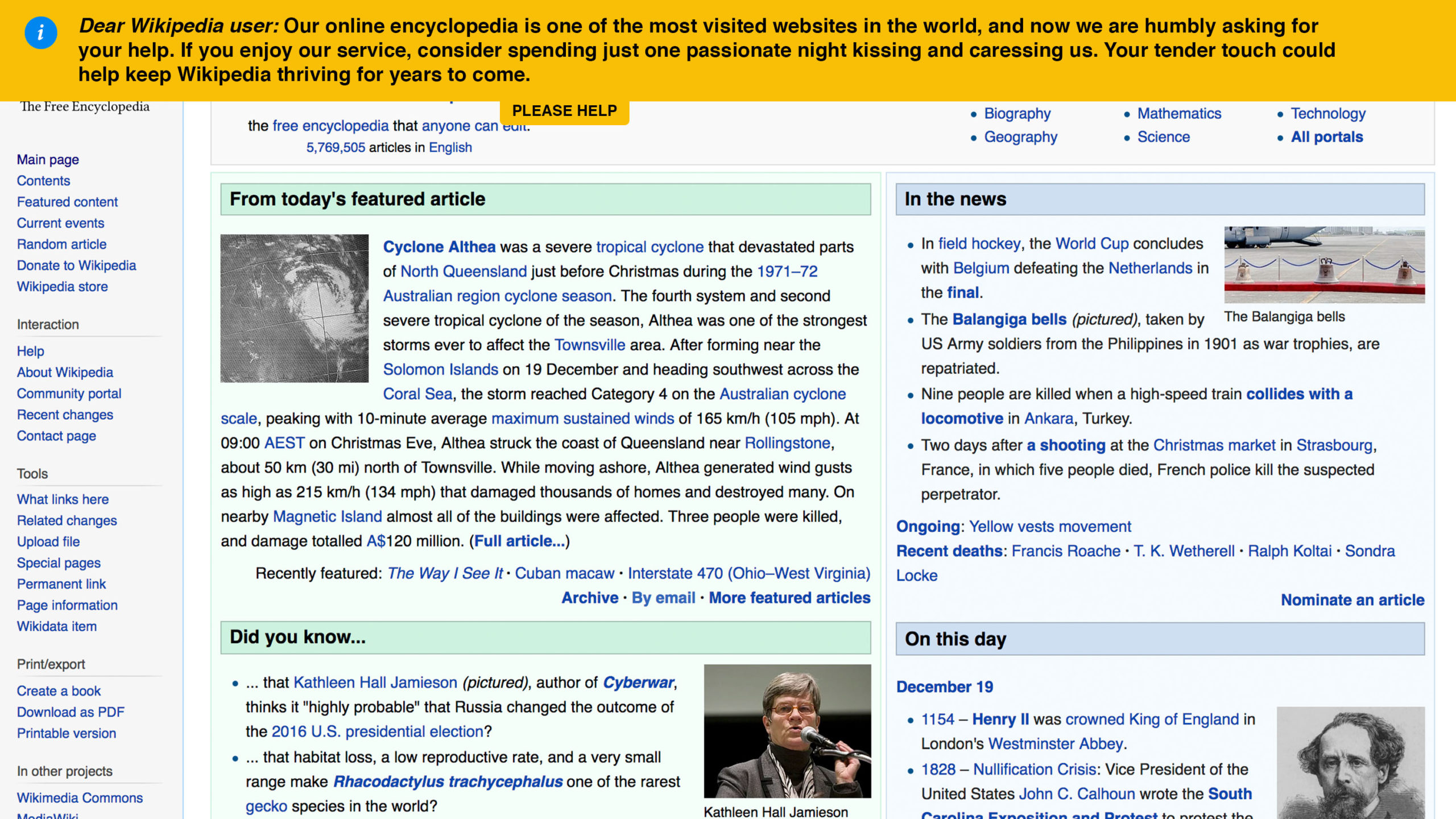Open the Full article link for Cyclone Althea
This screenshot has height=819, width=1456.
[519, 541]
